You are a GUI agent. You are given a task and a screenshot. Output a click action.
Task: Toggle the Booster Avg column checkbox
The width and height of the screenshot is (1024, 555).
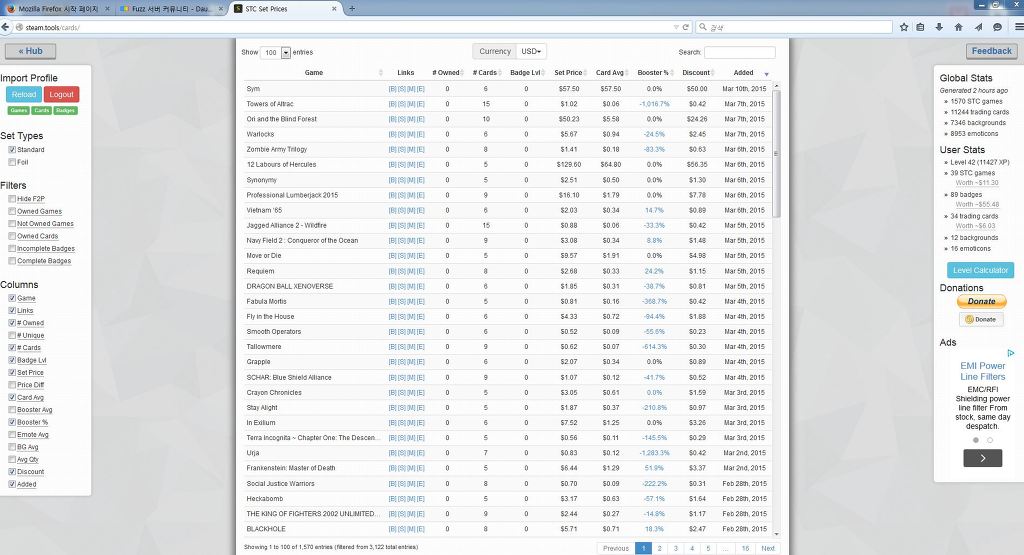pos(12,409)
